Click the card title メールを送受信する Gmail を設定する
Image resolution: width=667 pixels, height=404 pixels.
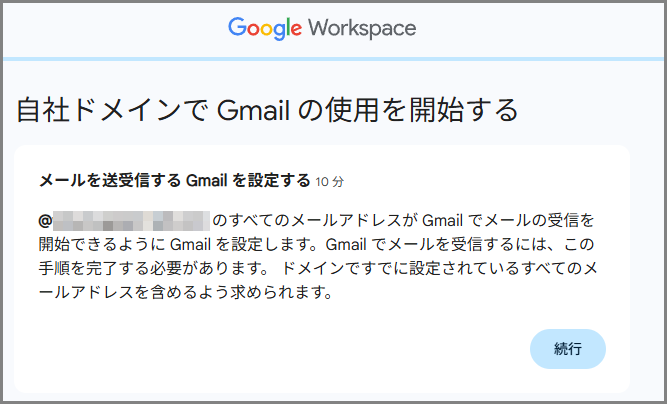174,181
